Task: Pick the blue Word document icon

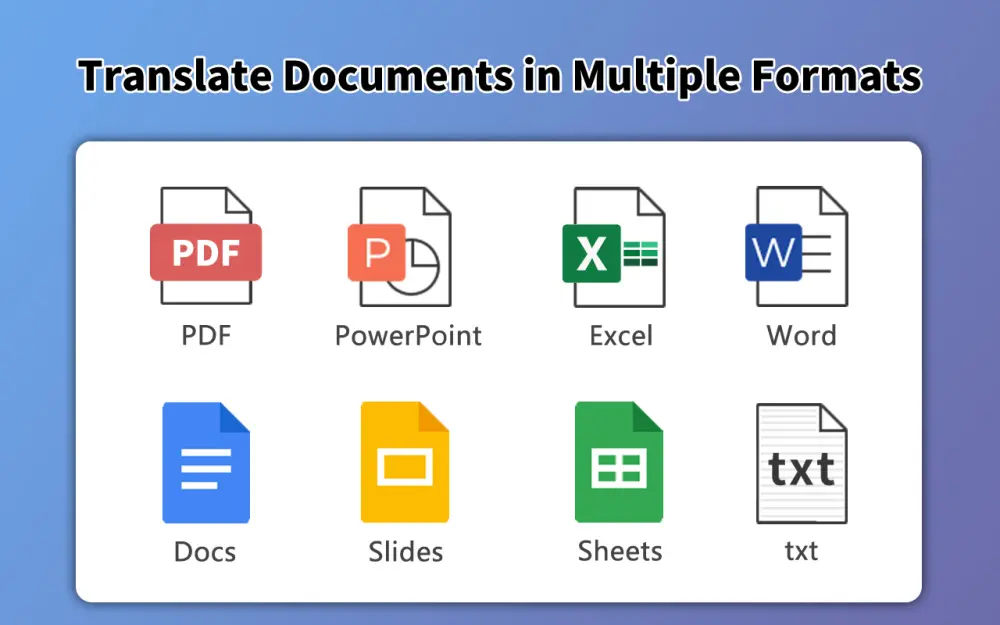Action: pyautogui.click(x=797, y=246)
